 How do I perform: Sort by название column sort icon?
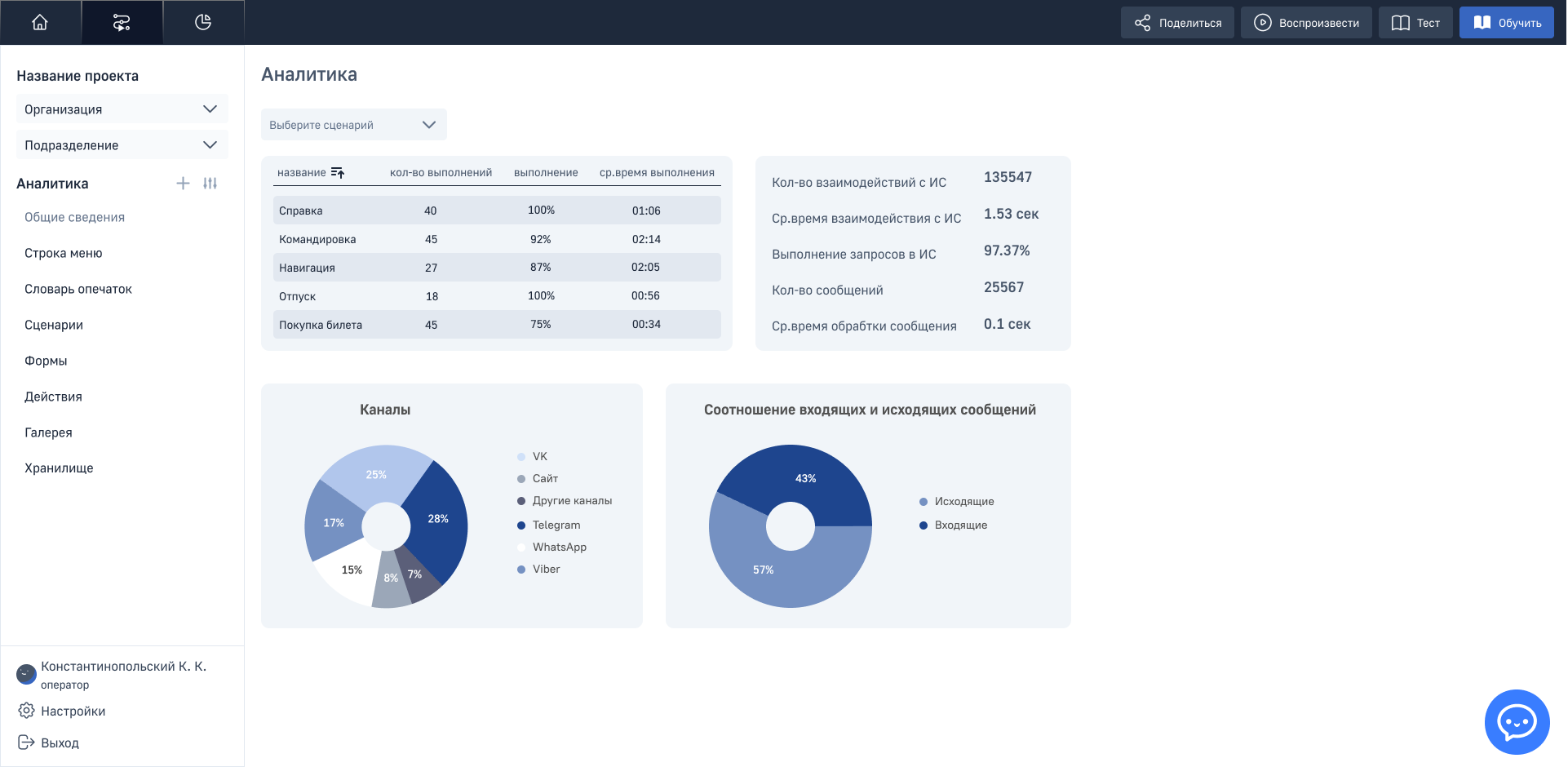[x=338, y=173]
